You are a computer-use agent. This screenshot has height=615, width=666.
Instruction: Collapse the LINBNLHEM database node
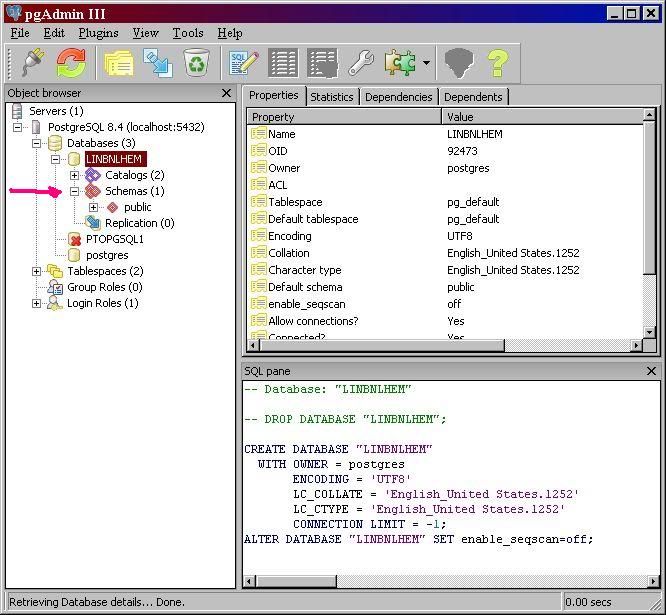56,159
